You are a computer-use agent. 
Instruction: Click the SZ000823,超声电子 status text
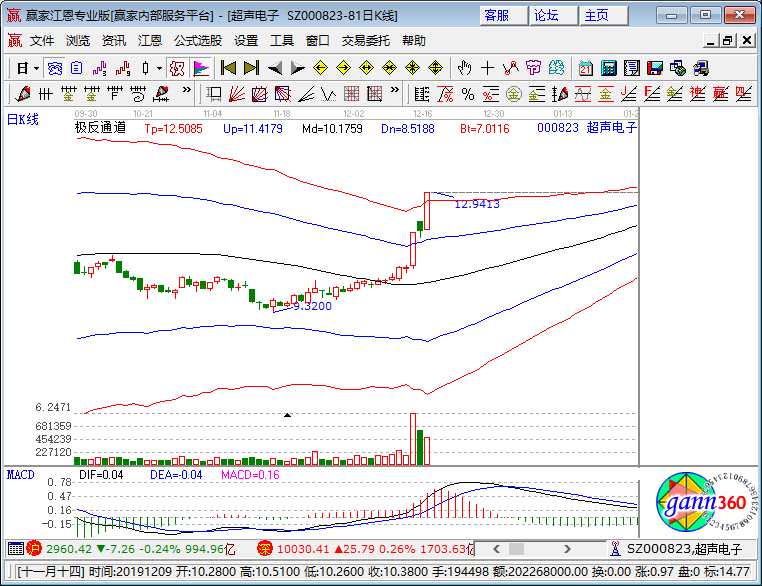pyautogui.click(x=684, y=549)
